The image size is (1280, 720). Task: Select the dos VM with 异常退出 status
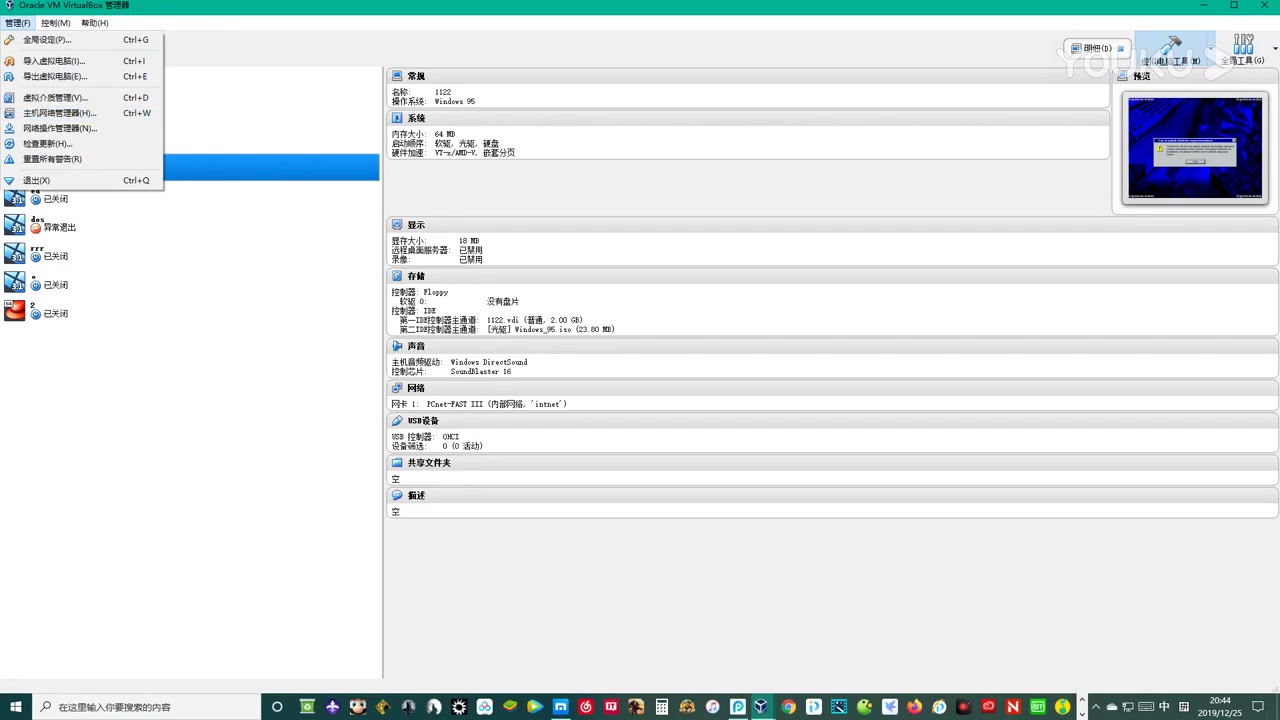pyautogui.click(x=190, y=223)
